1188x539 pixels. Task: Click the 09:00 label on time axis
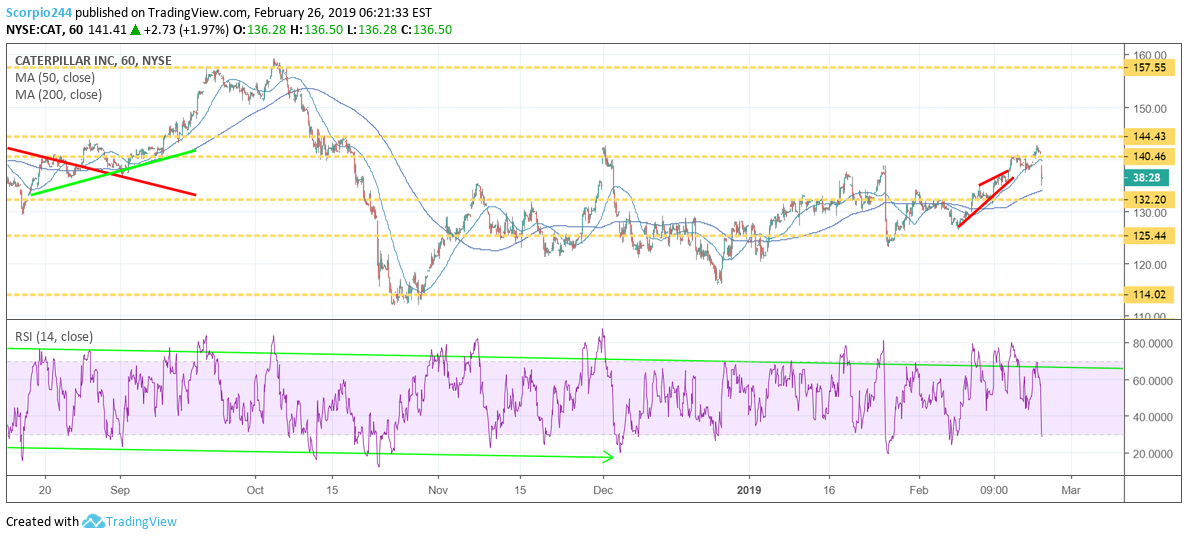pyautogui.click(x=995, y=490)
